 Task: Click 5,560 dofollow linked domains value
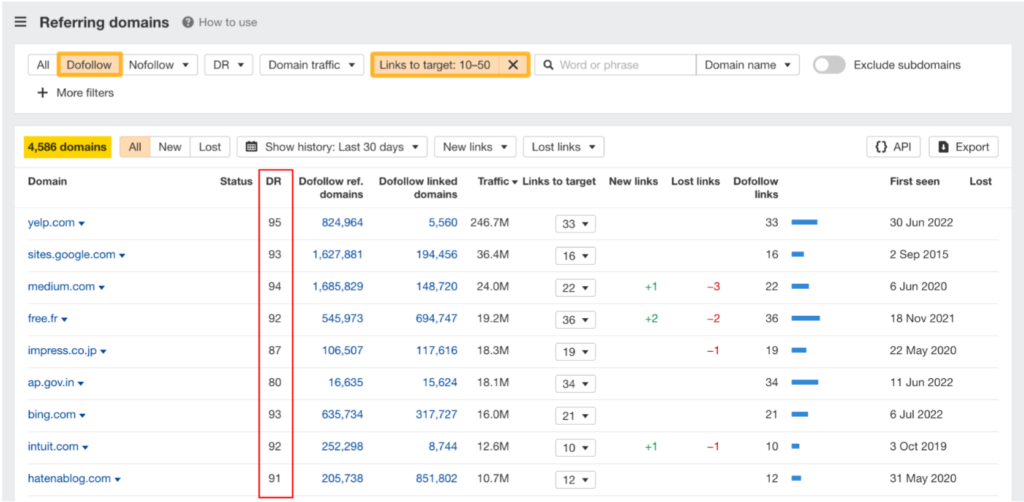443,223
